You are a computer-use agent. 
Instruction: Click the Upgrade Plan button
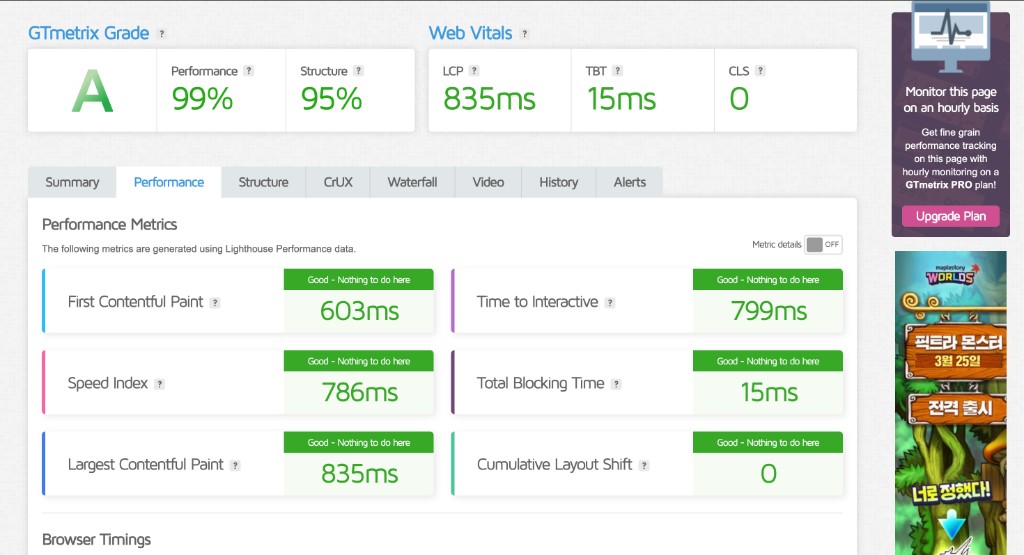tap(950, 216)
